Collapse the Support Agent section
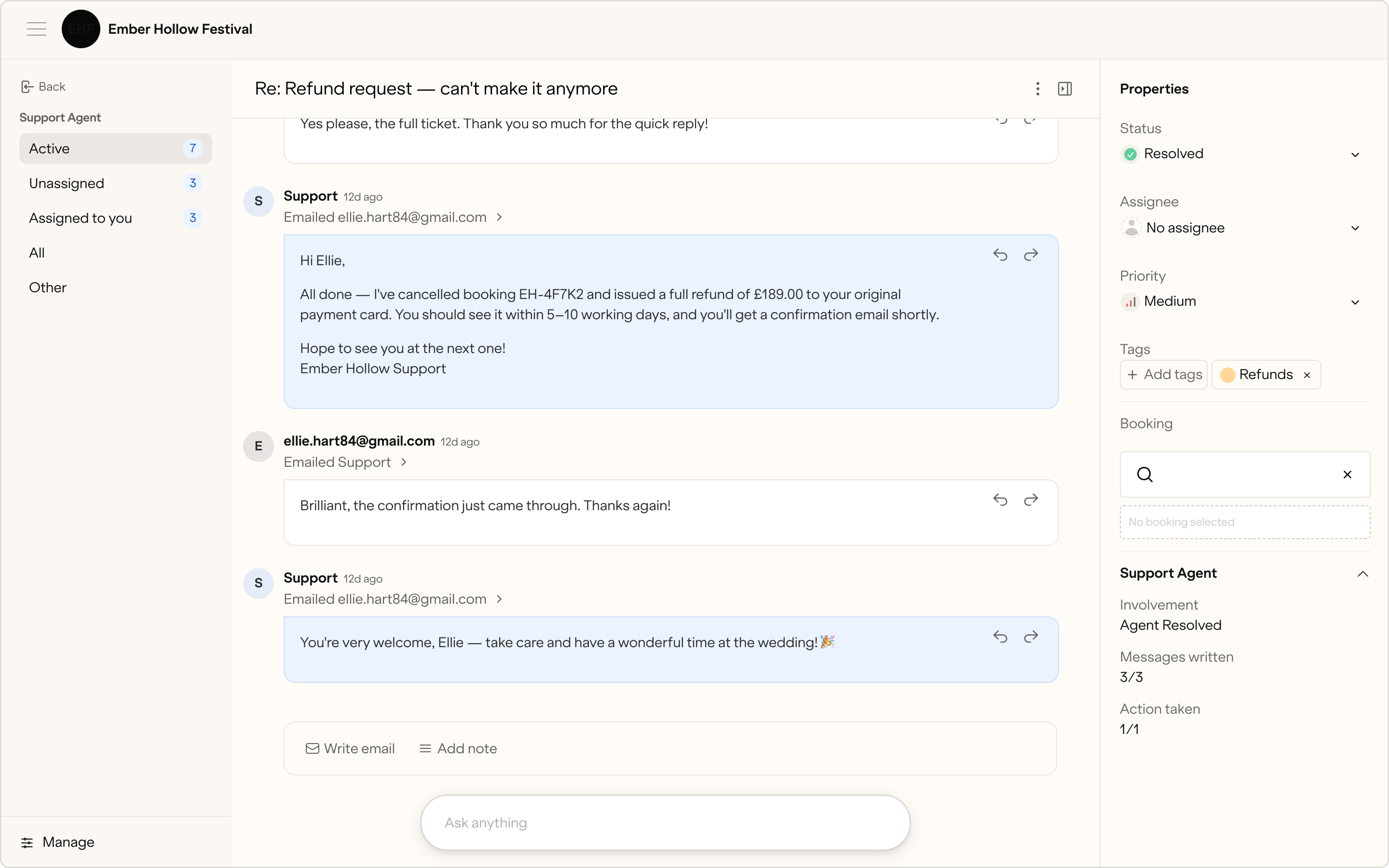 tap(1362, 573)
